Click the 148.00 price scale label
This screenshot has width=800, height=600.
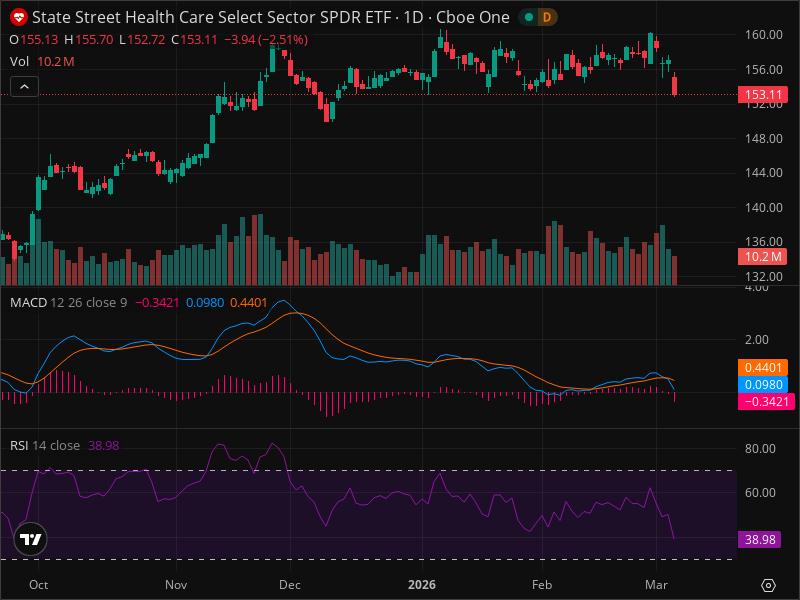click(x=763, y=138)
